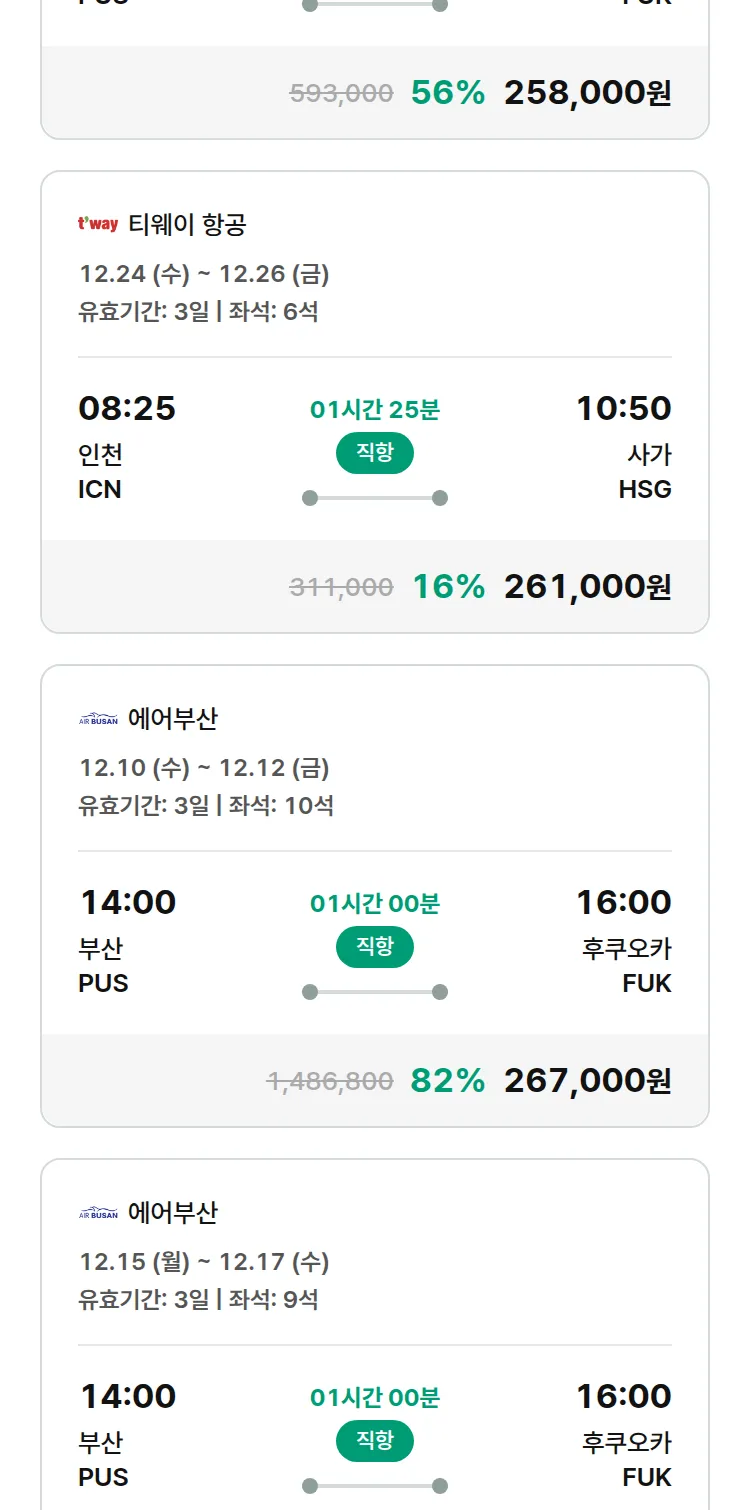Screen dimensions: 750x1510
Task: Click the 56% discount label
Action: [448, 93]
